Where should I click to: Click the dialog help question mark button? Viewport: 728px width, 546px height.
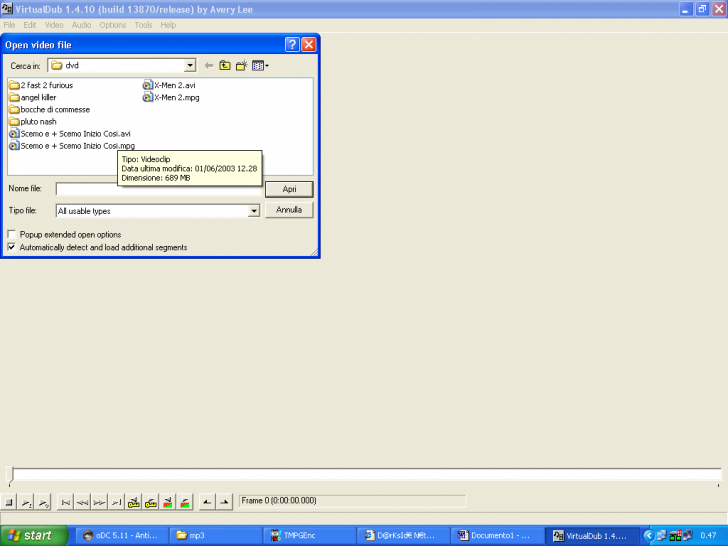tap(292, 45)
